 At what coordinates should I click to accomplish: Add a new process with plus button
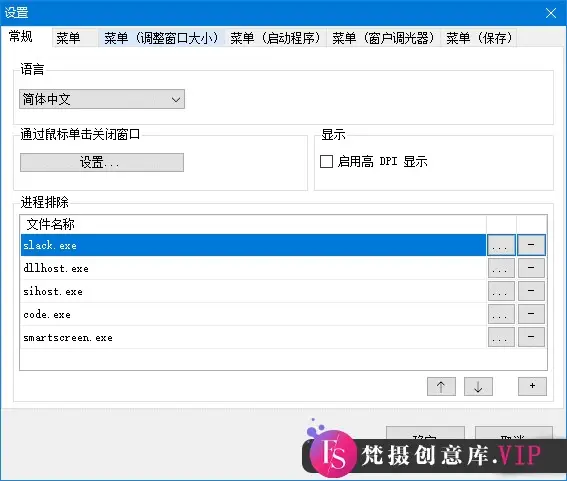coord(532,387)
